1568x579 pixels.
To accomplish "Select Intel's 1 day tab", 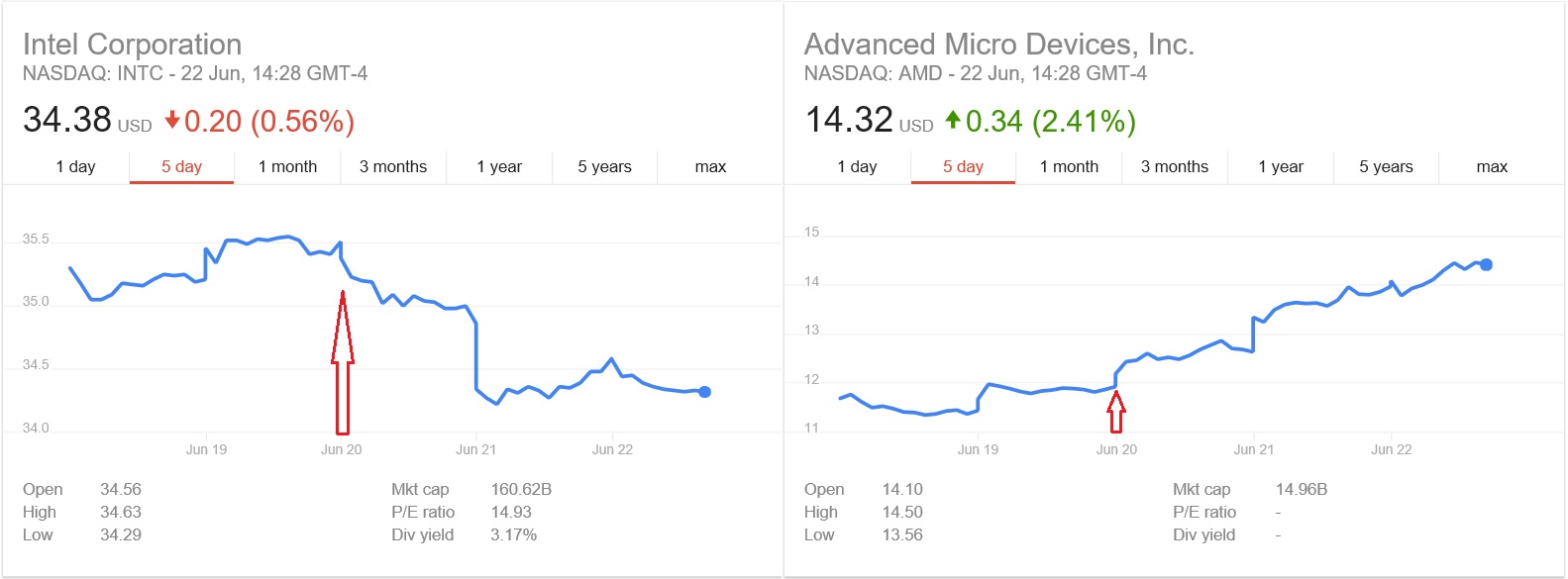I will [x=75, y=166].
